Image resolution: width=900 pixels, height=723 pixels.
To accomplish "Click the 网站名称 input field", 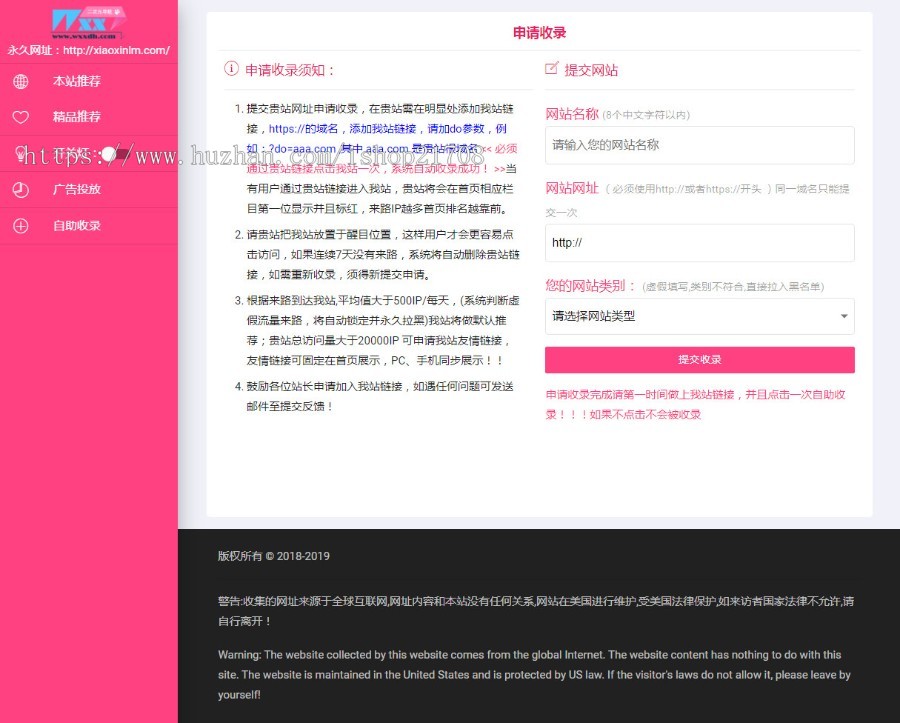I will coord(700,145).
